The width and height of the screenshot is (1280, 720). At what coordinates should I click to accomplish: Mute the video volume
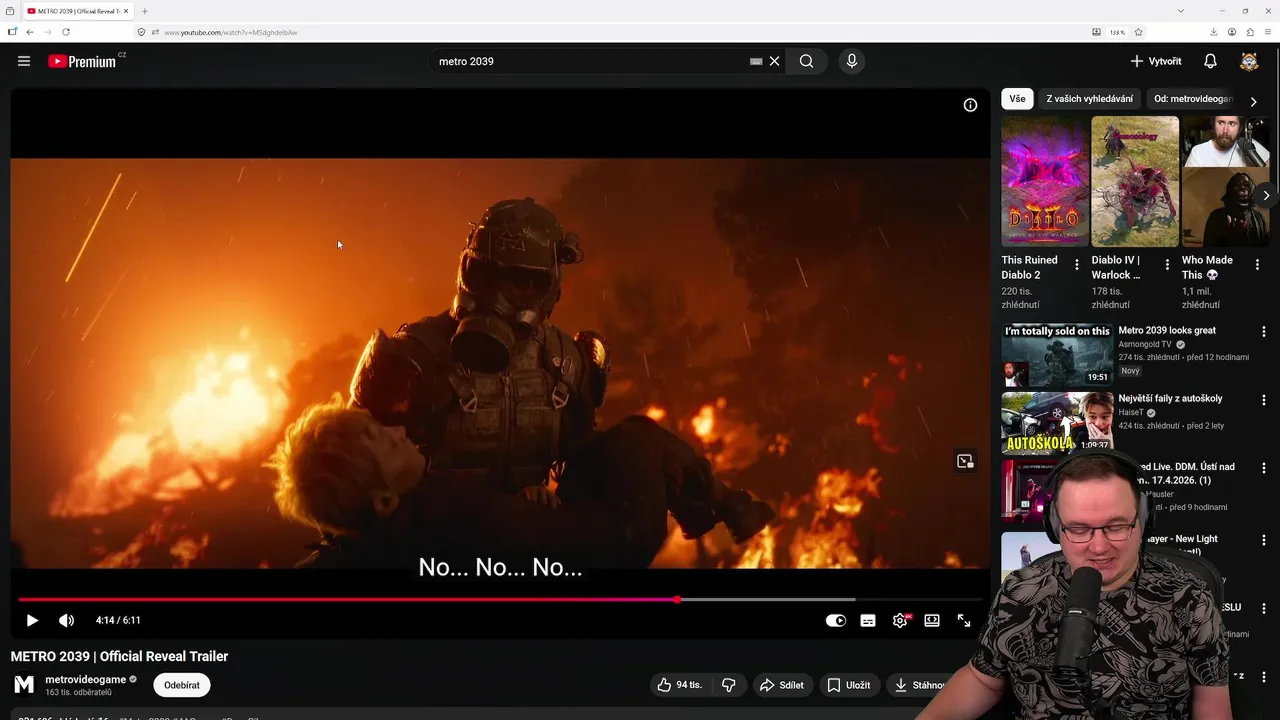(x=66, y=620)
